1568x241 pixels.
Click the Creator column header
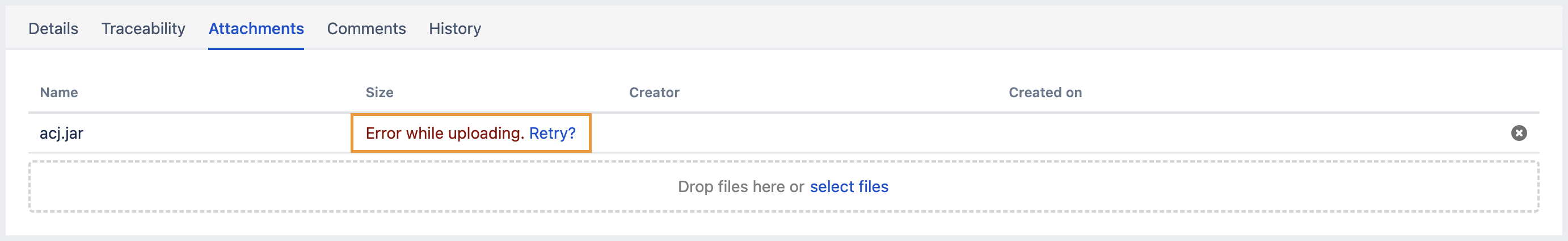tap(654, 93)
